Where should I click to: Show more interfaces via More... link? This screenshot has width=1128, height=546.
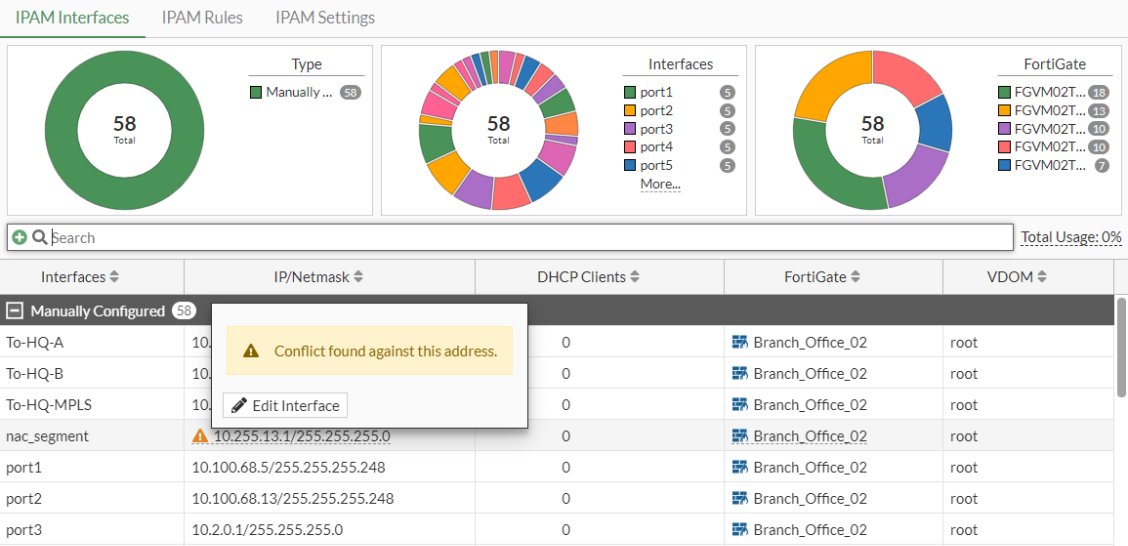(660, 184)
